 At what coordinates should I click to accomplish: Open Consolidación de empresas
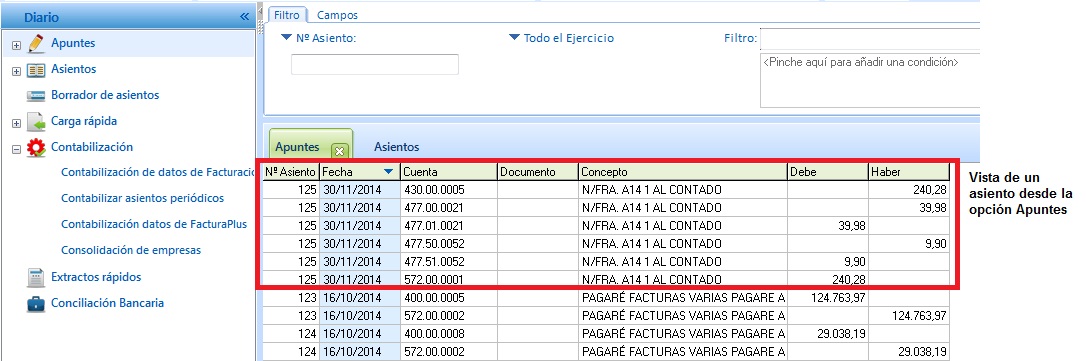click(131, 250)
